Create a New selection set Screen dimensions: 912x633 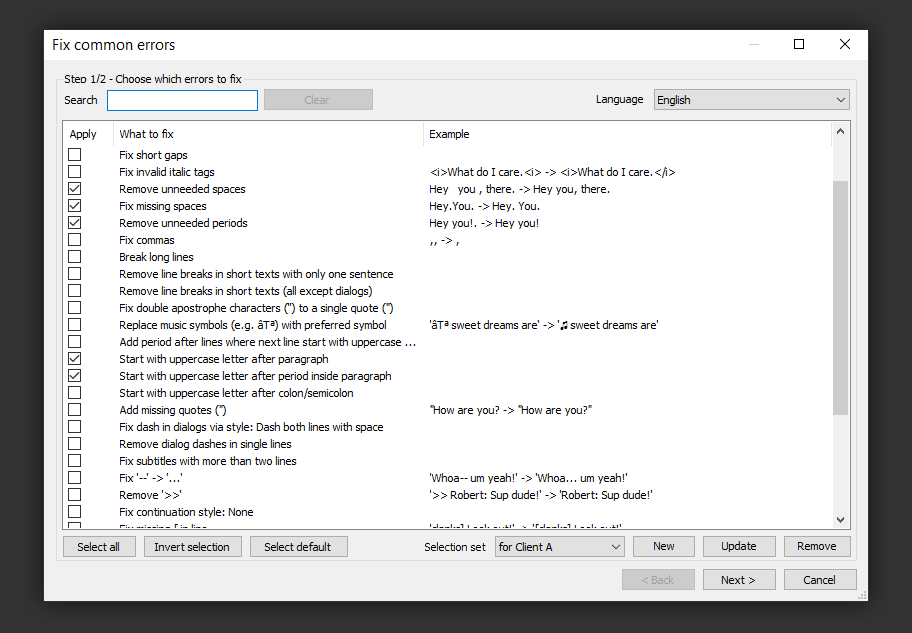[663, 546]
